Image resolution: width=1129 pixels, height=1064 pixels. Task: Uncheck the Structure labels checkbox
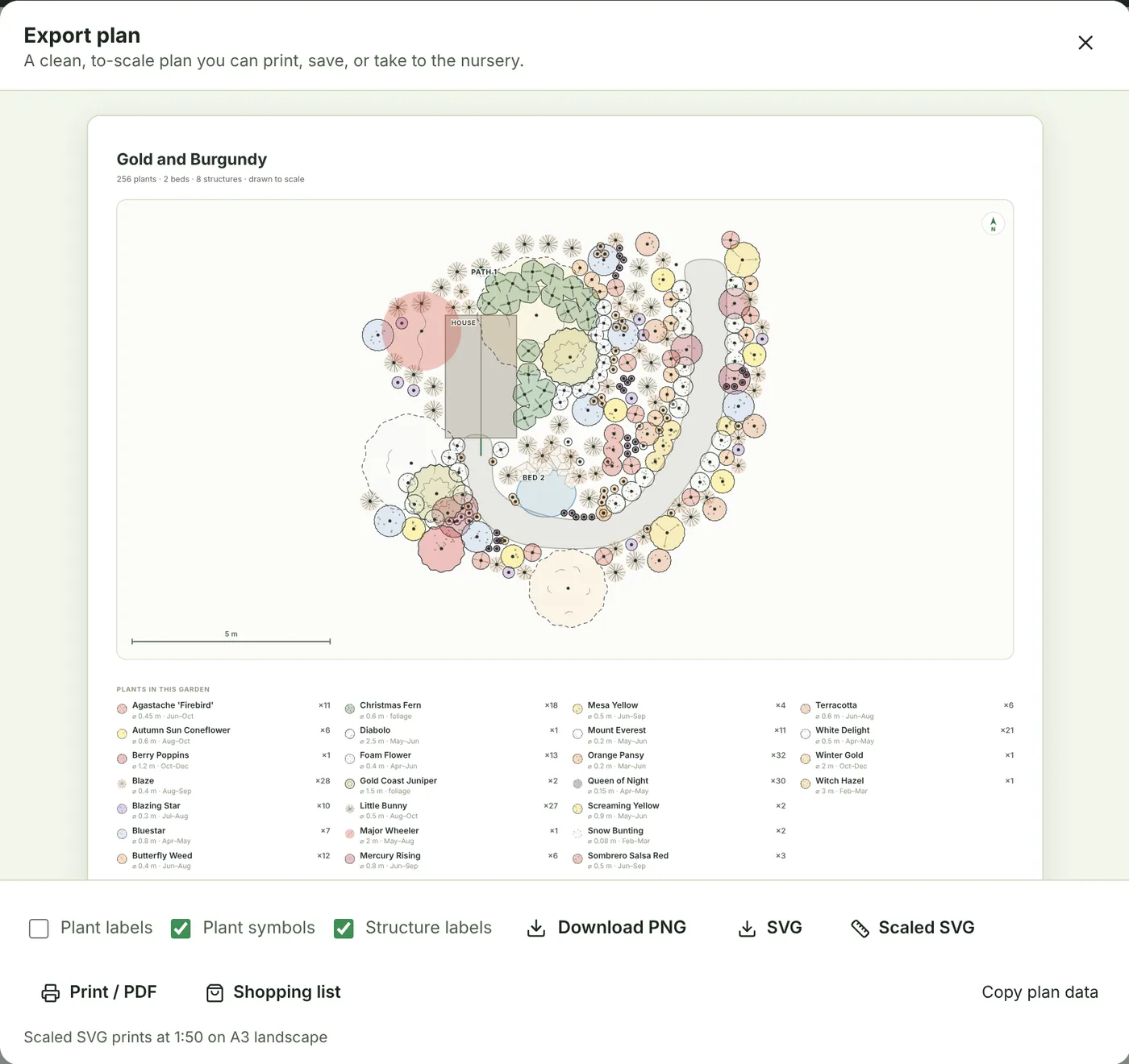click(344, 929)
